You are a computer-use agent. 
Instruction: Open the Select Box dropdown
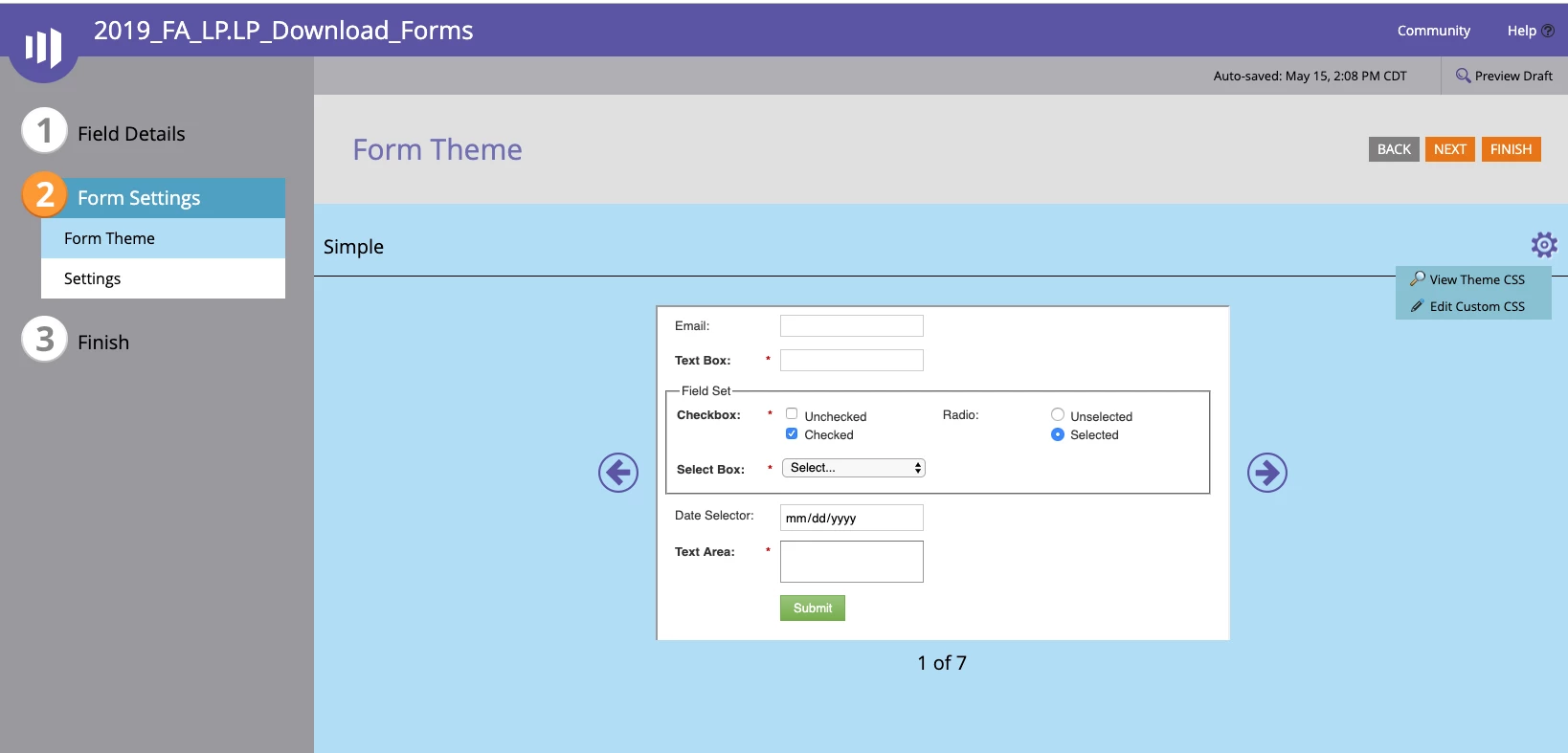[854, 468]
